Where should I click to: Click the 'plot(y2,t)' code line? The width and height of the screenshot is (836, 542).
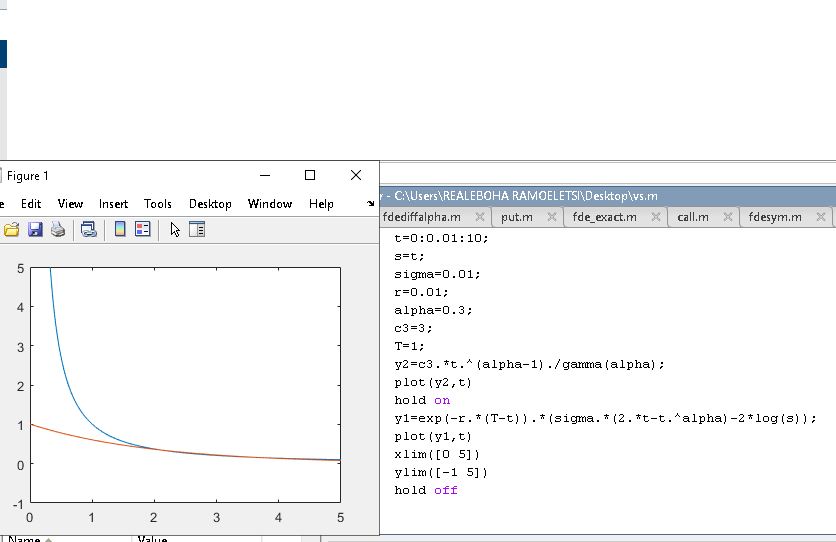433,383
